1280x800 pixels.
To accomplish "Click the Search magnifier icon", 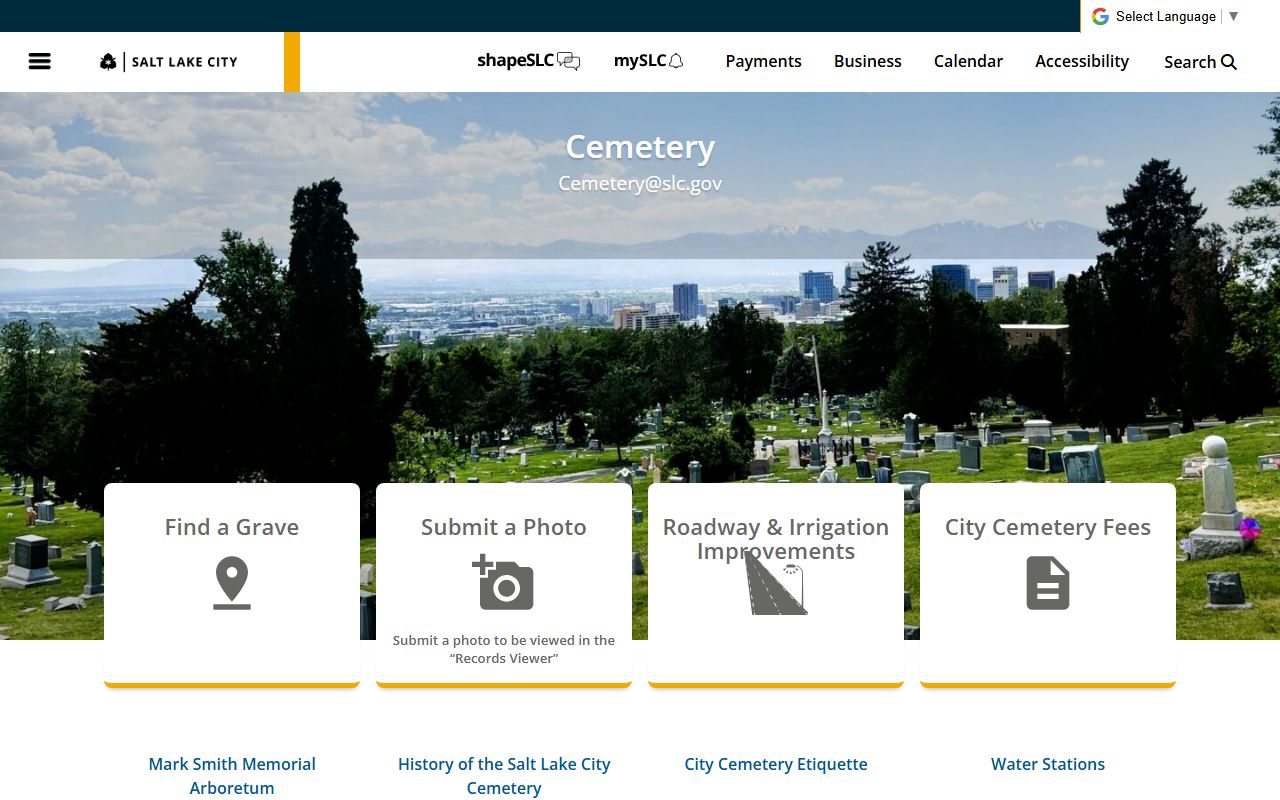I will pos(1229,62).
